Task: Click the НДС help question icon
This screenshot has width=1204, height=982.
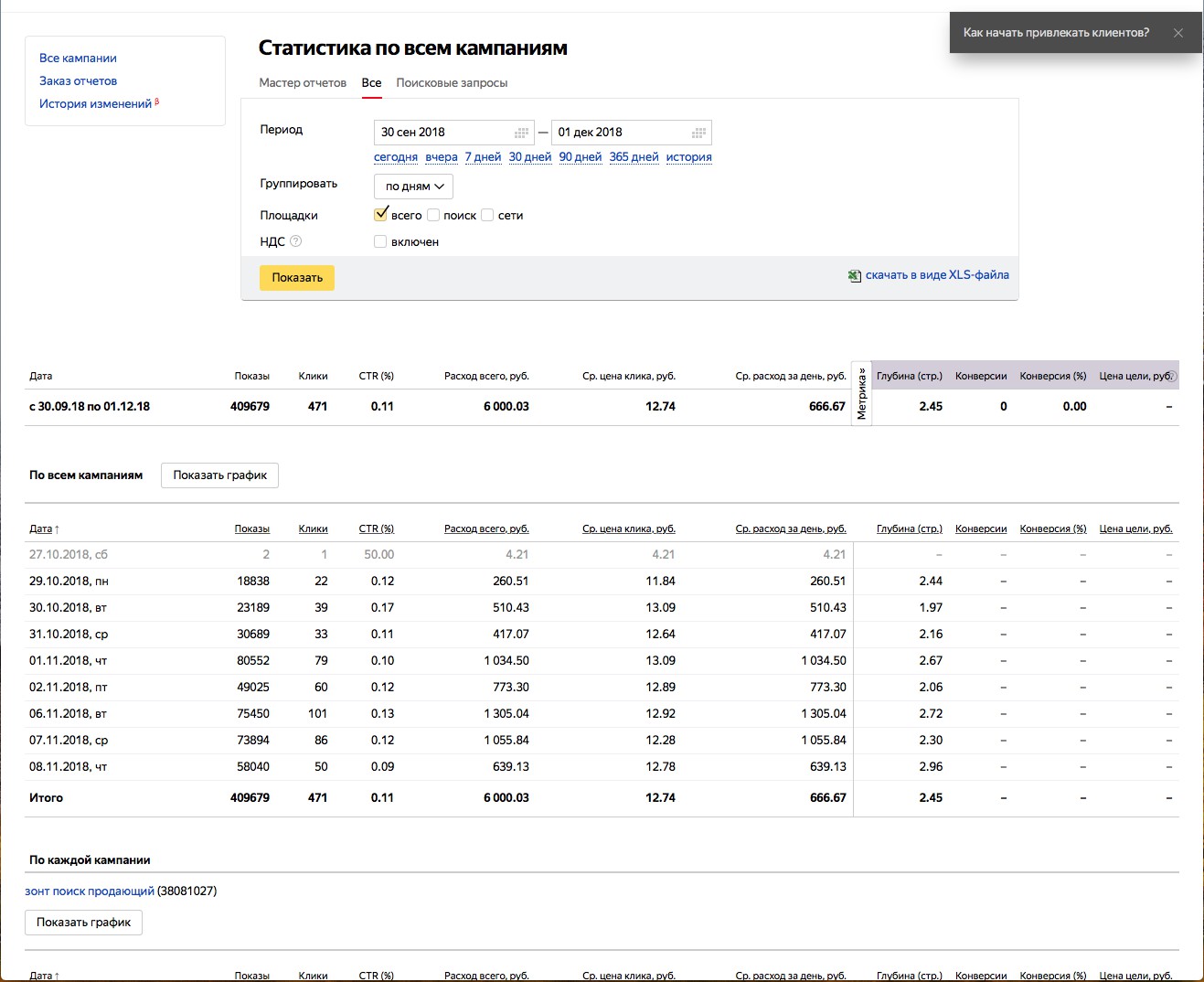Action: point(295,241)
